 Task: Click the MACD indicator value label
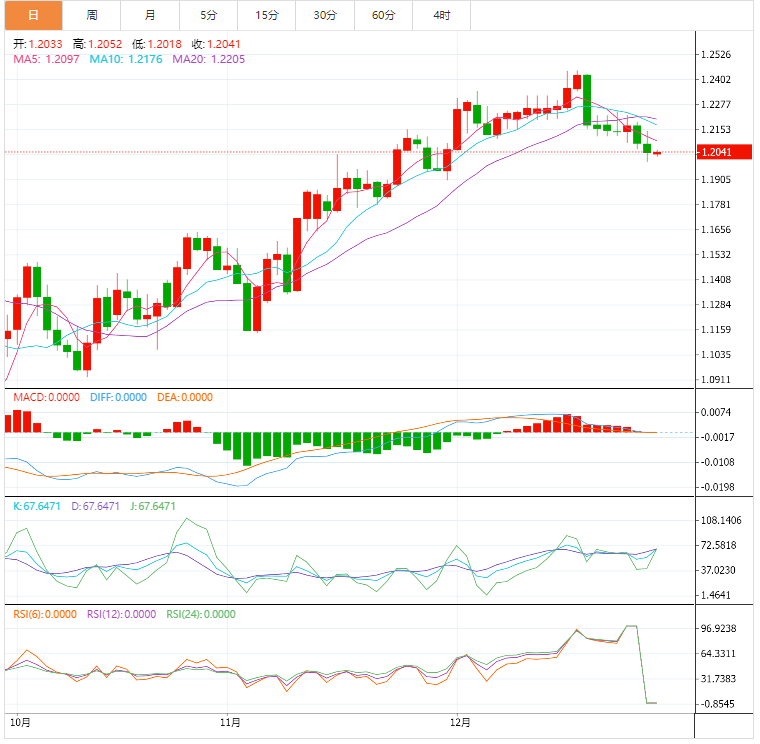46,397
